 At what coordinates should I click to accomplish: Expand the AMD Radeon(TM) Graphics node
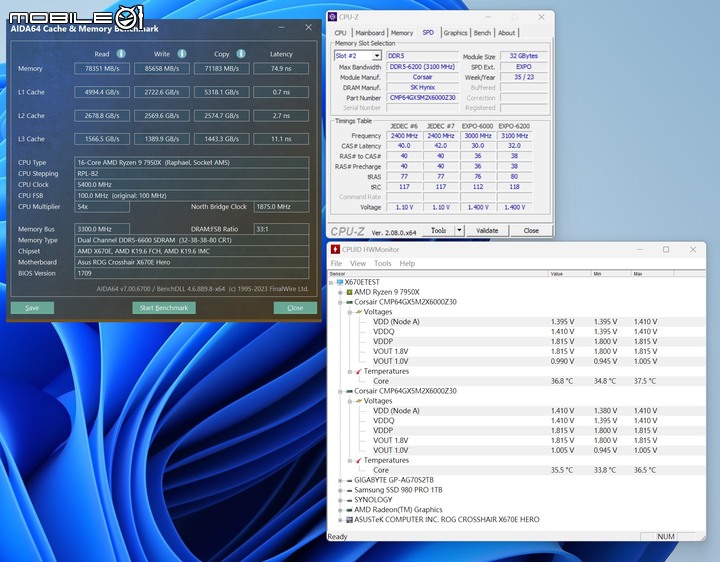click(340, 510)
